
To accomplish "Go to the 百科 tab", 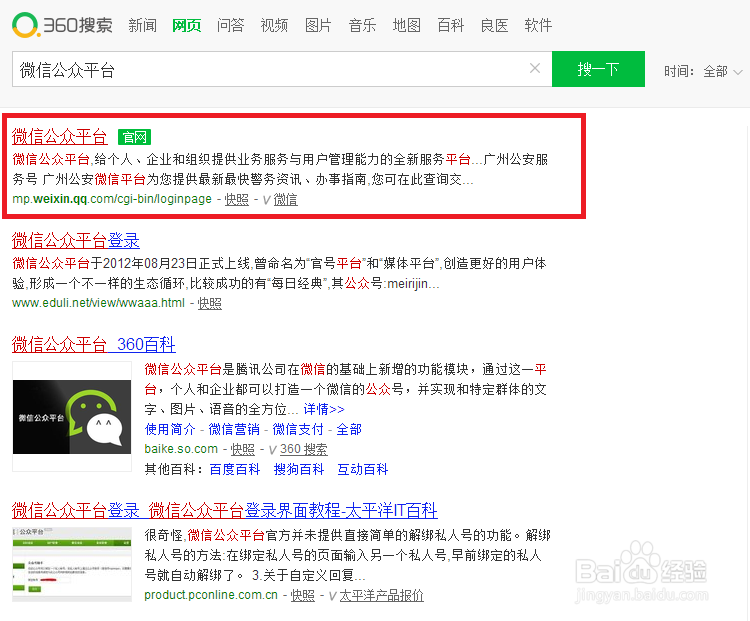I will coord(451,25).
